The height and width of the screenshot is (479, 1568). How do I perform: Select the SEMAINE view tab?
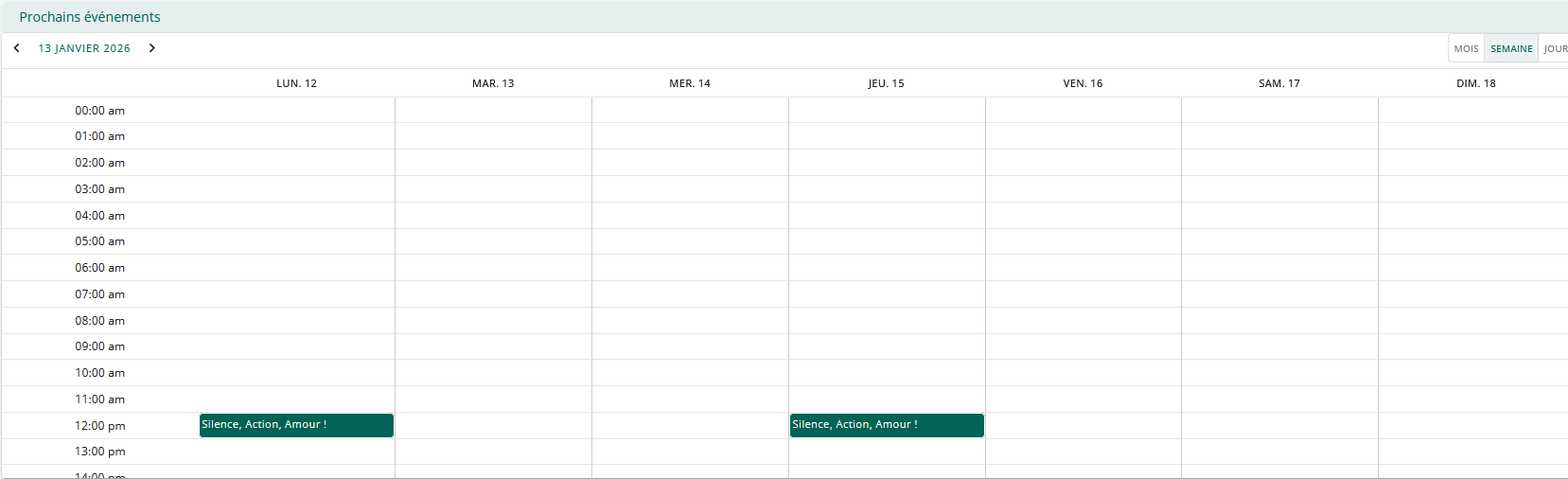point(1511,48)
